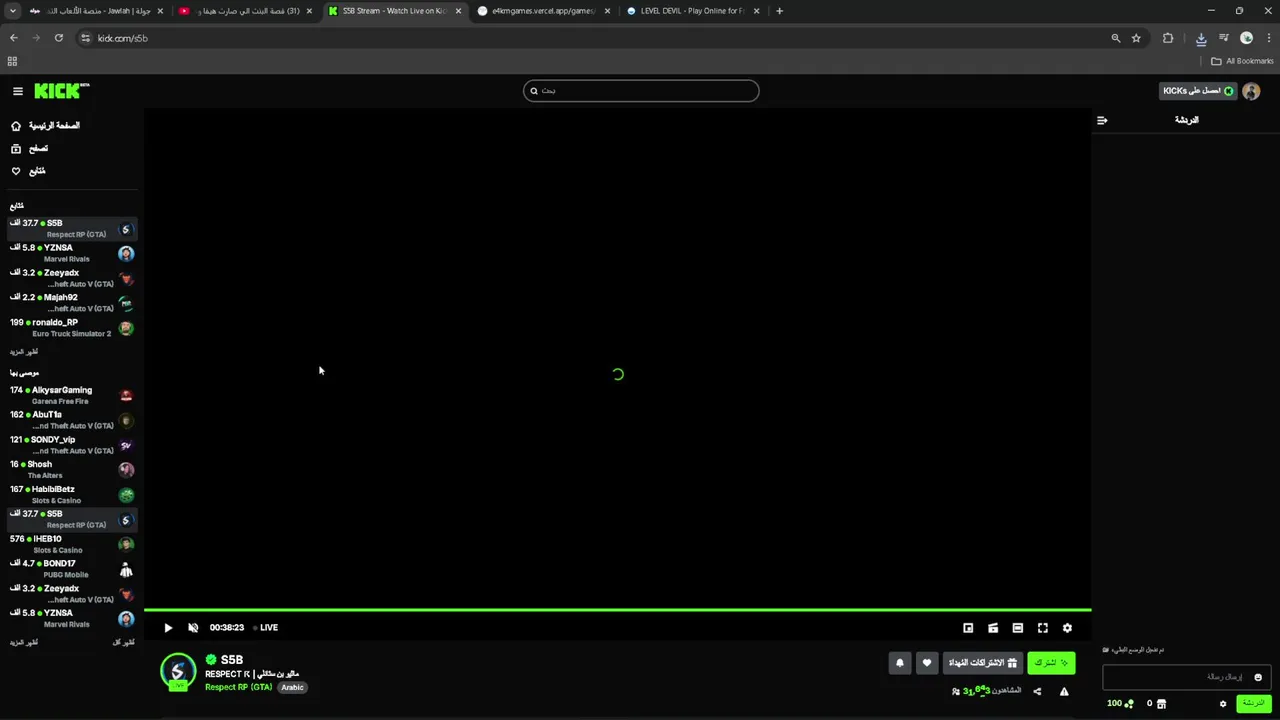Open the shop icon below chat
This screenshot has width=1280, height=720.
(x=1161, y=704)
